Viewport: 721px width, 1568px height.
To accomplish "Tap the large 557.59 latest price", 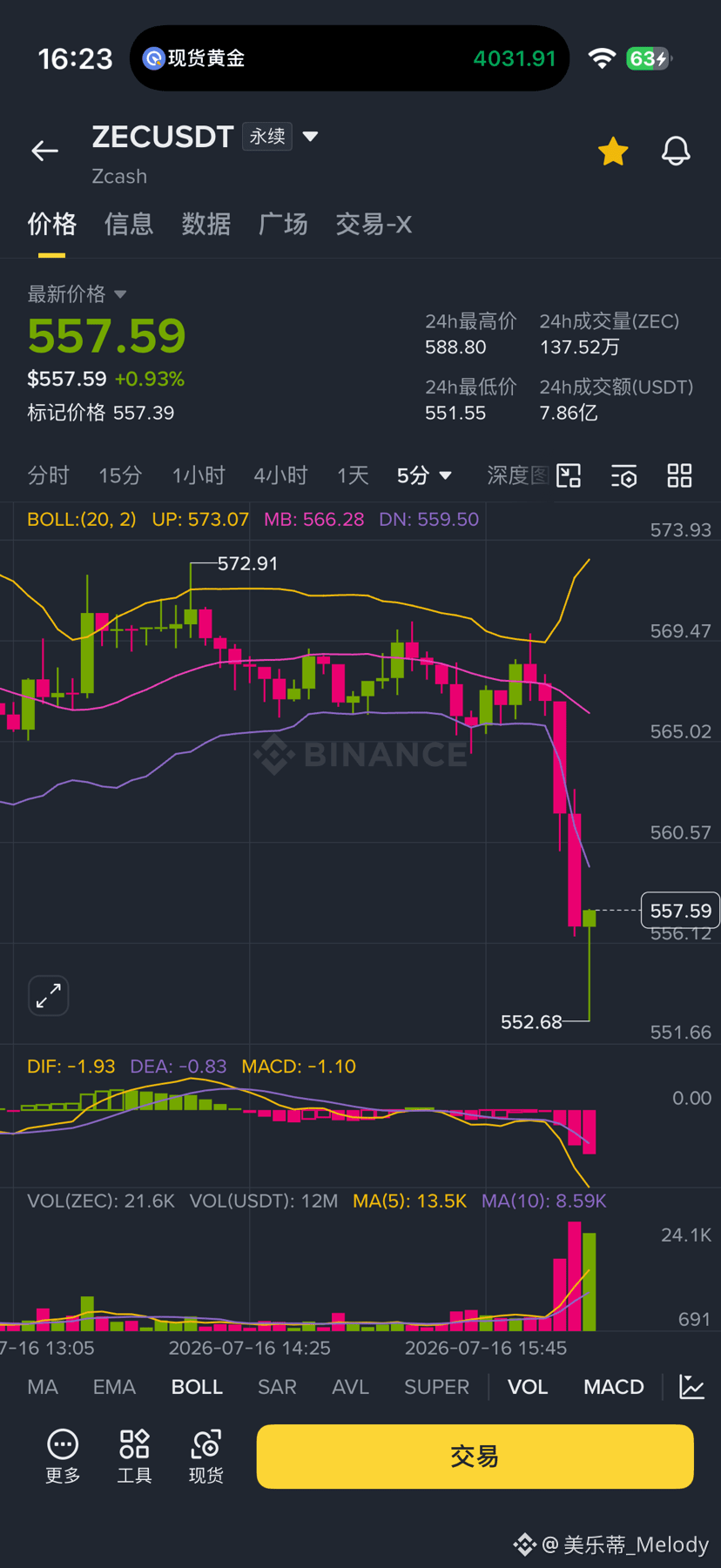I will point(107,336).
